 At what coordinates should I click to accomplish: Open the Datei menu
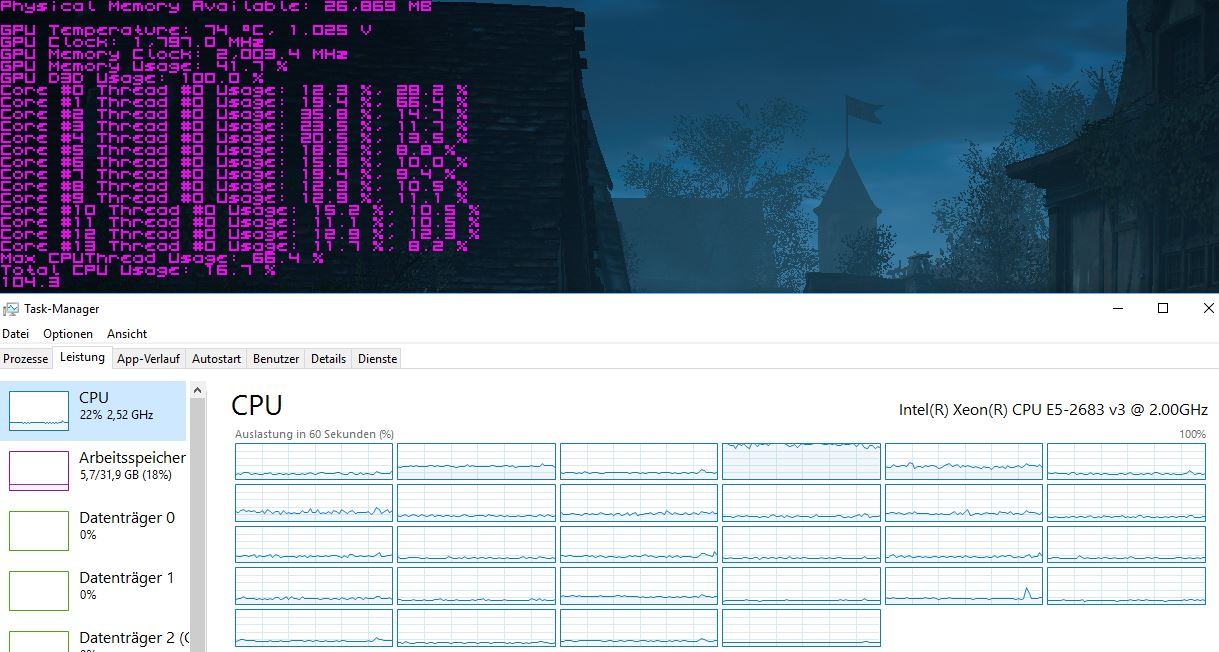(16, 334)
